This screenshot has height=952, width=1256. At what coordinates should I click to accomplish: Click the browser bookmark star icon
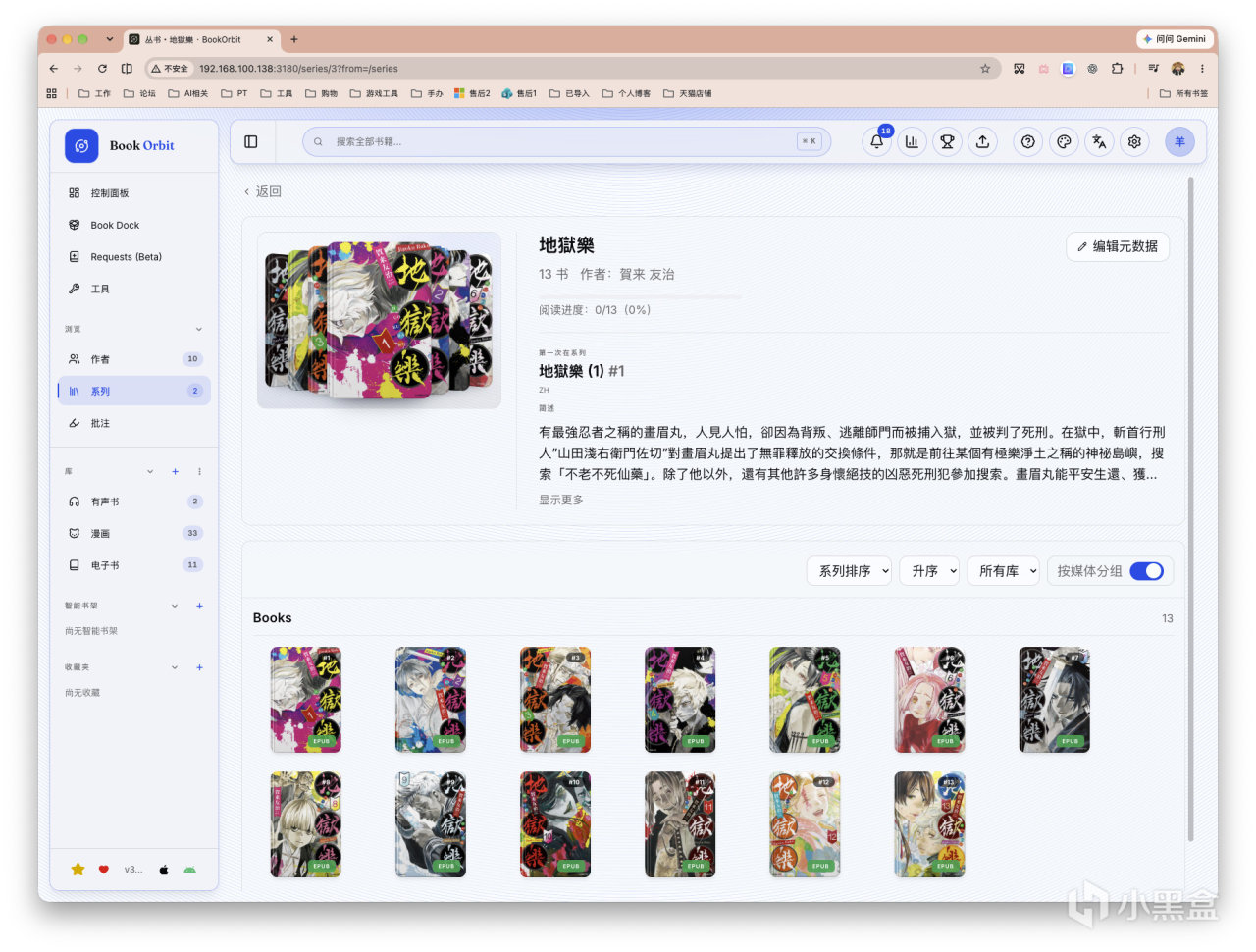click(985, 69)
